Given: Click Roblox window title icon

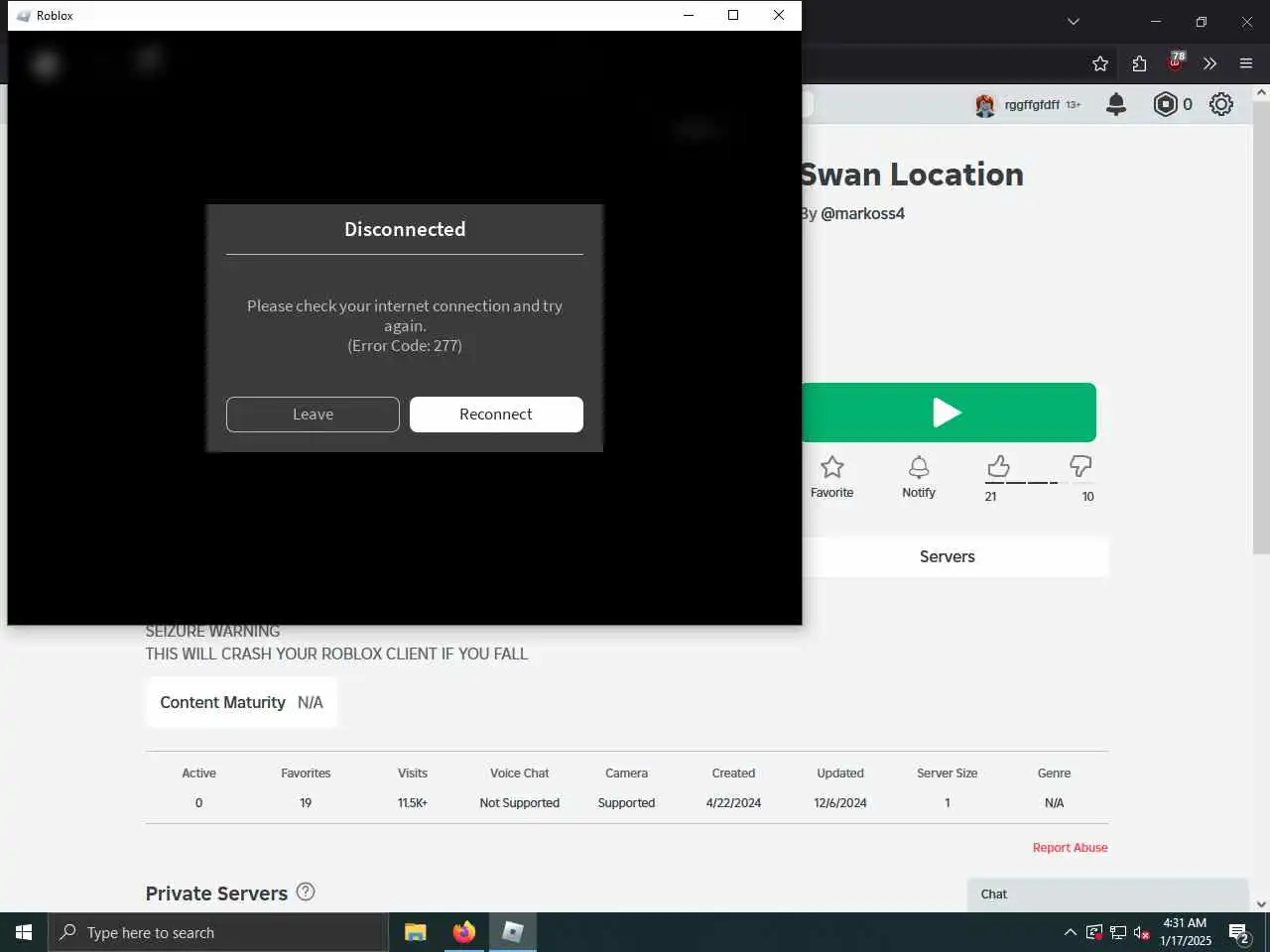Looking at the screenshot, I should (x=24, y=15).
